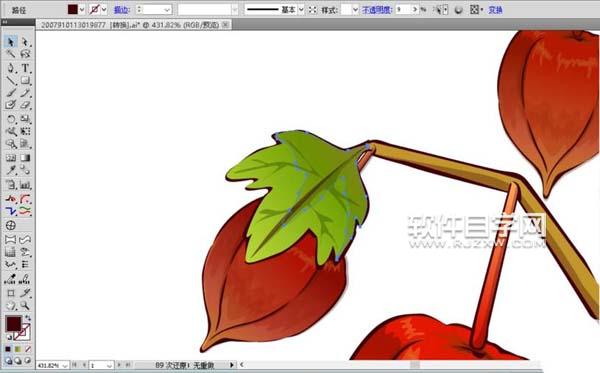
Task: Expand the stroke weight dropdown
Action: tap(167, 10)
